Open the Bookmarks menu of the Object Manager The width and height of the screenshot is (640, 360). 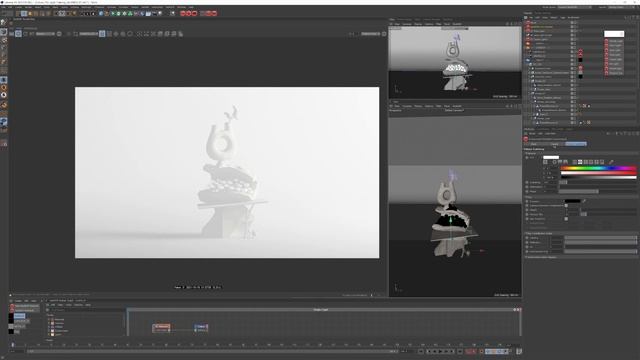click(573, 18)
